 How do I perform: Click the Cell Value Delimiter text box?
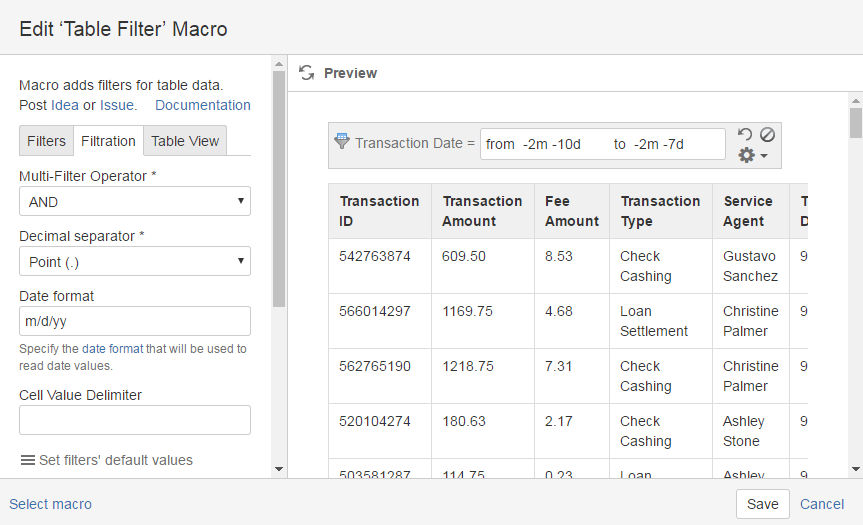pyautogui.click(x=134, y=420)
